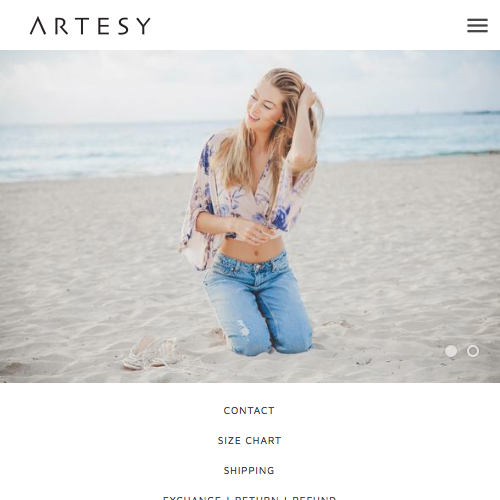Go to the SIZE CHART page
The image size is (500, 500).
[x=249, y=441]
